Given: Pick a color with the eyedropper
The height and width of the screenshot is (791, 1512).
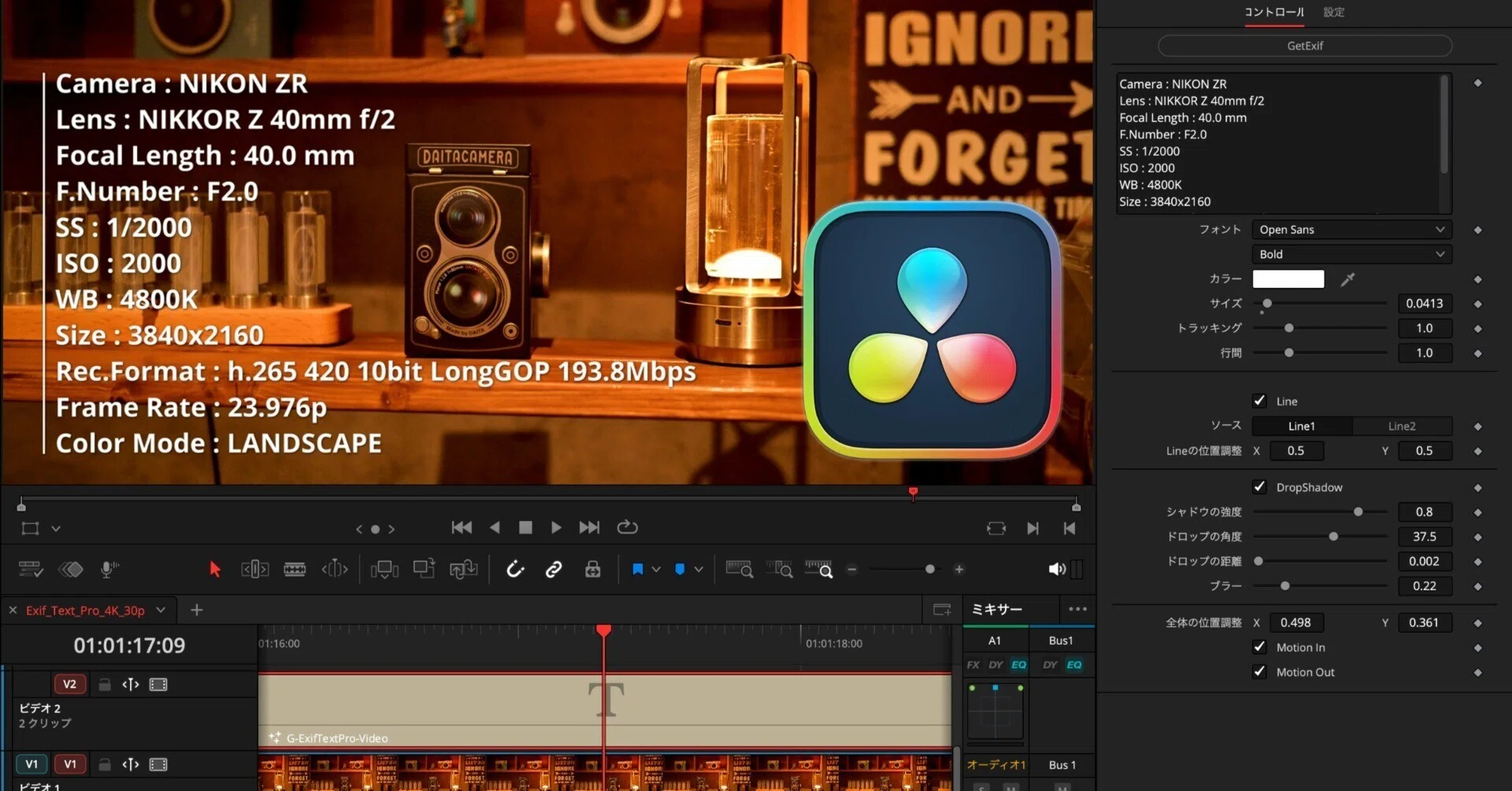Looking at the screenshot, I should point(1348,279).
